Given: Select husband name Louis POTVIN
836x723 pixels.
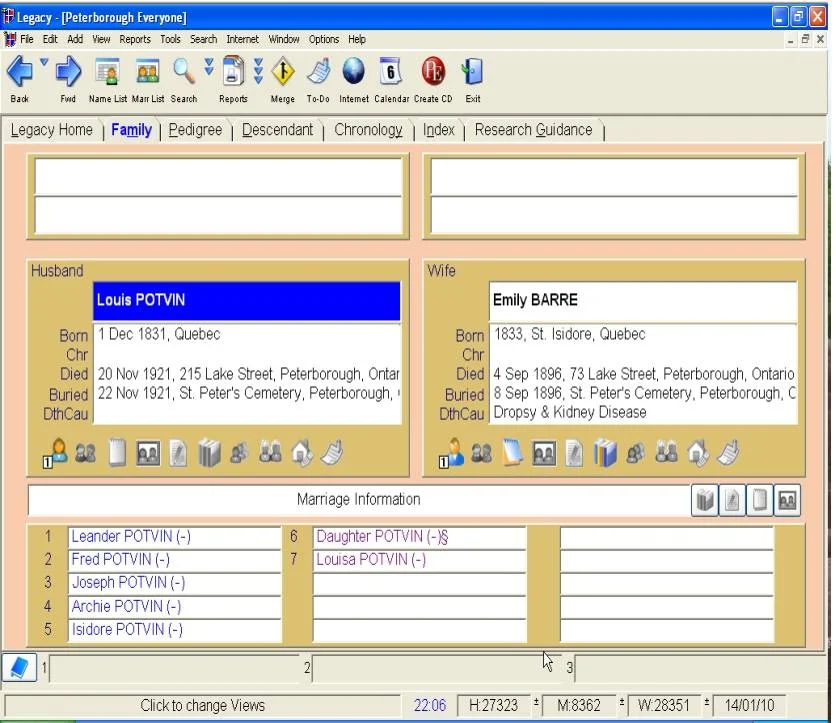Looking at the screenshot, I should [x=246, y=301].
